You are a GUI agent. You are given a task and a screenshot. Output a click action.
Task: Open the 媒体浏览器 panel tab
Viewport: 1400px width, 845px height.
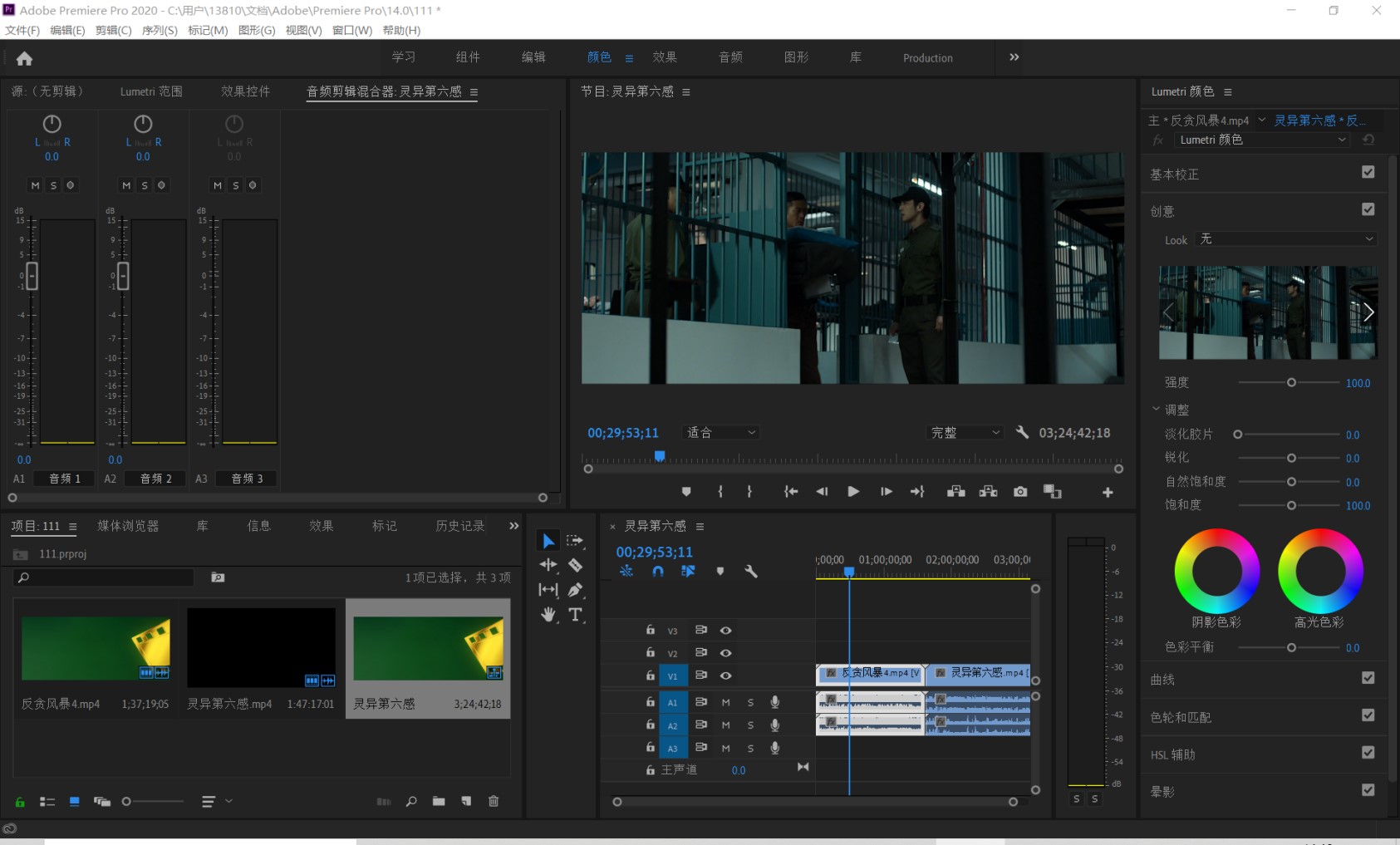coord(128,526)
